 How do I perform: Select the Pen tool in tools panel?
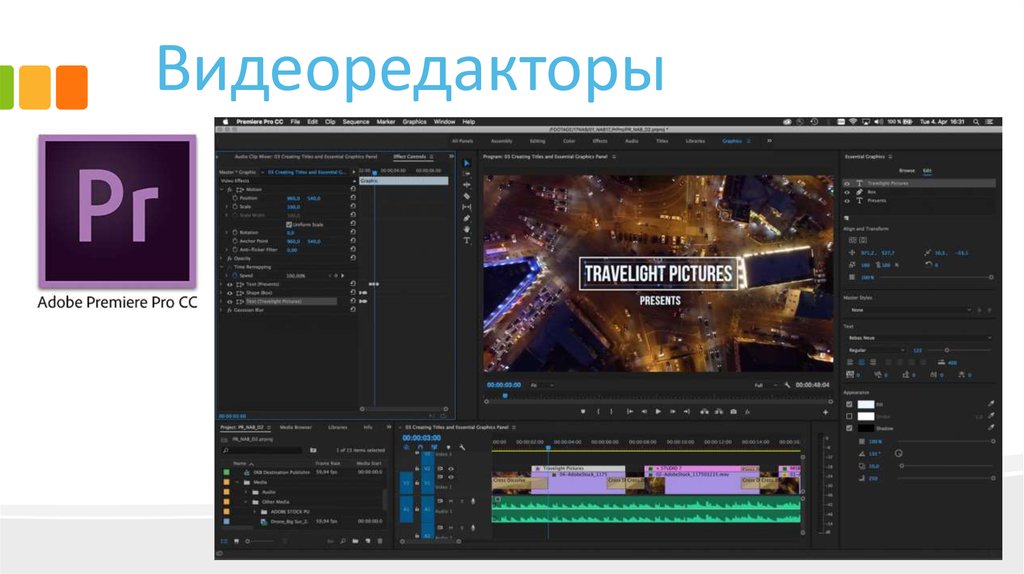pos(466,218)
